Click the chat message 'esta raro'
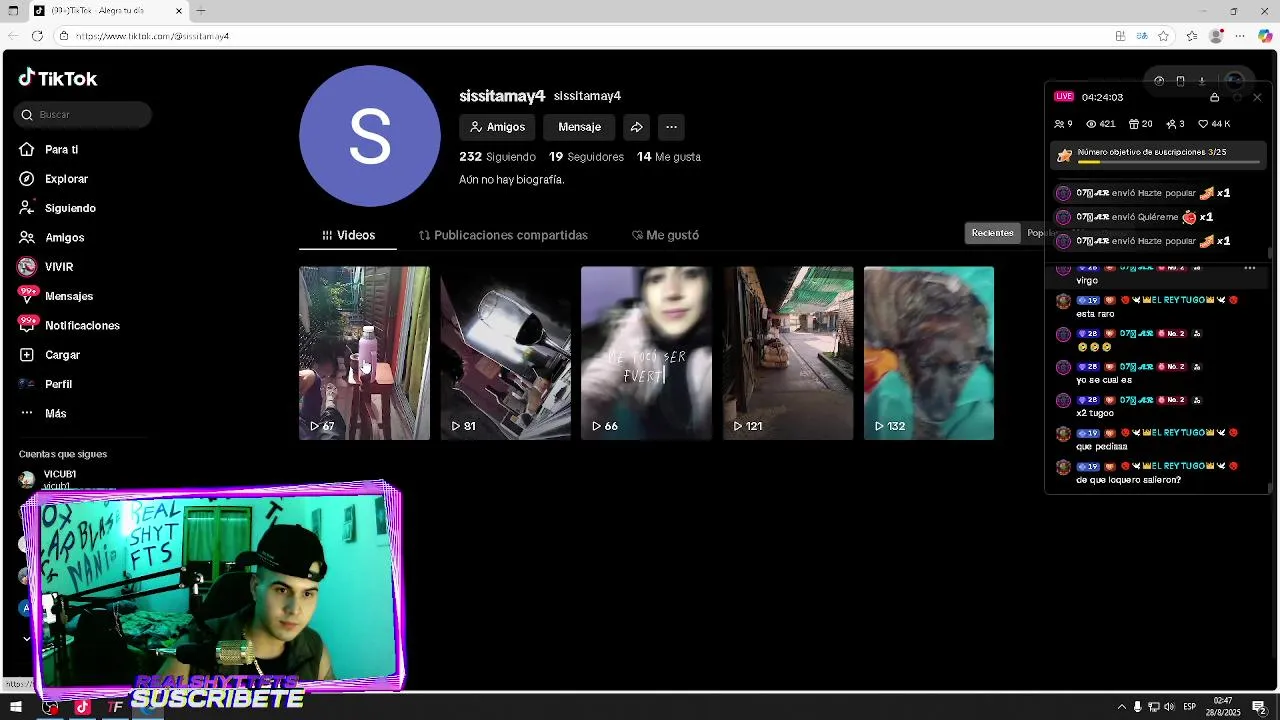This screenshot has height=720, width=1280. tap(1095, 314)
